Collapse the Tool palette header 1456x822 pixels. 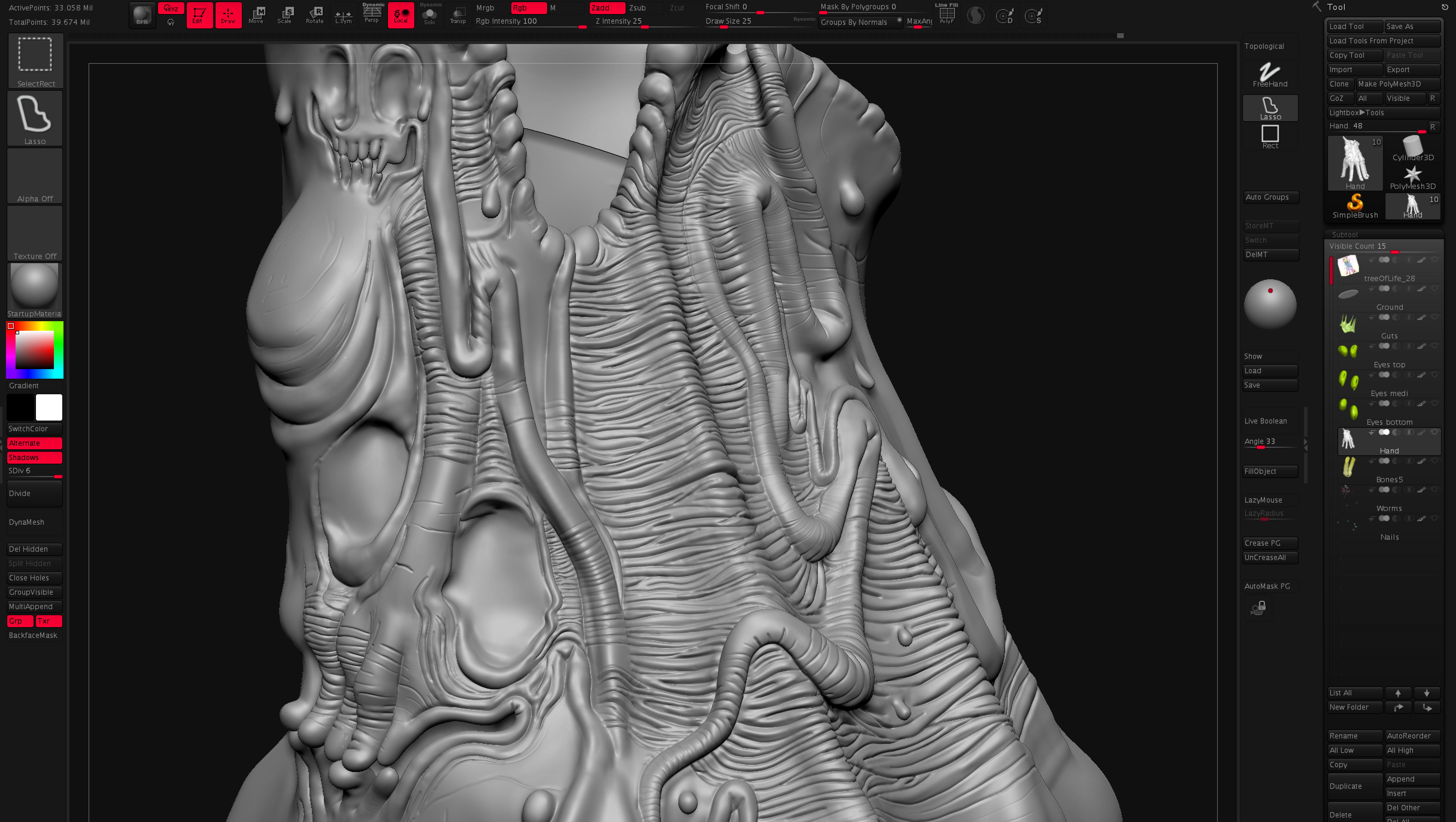1336,7
